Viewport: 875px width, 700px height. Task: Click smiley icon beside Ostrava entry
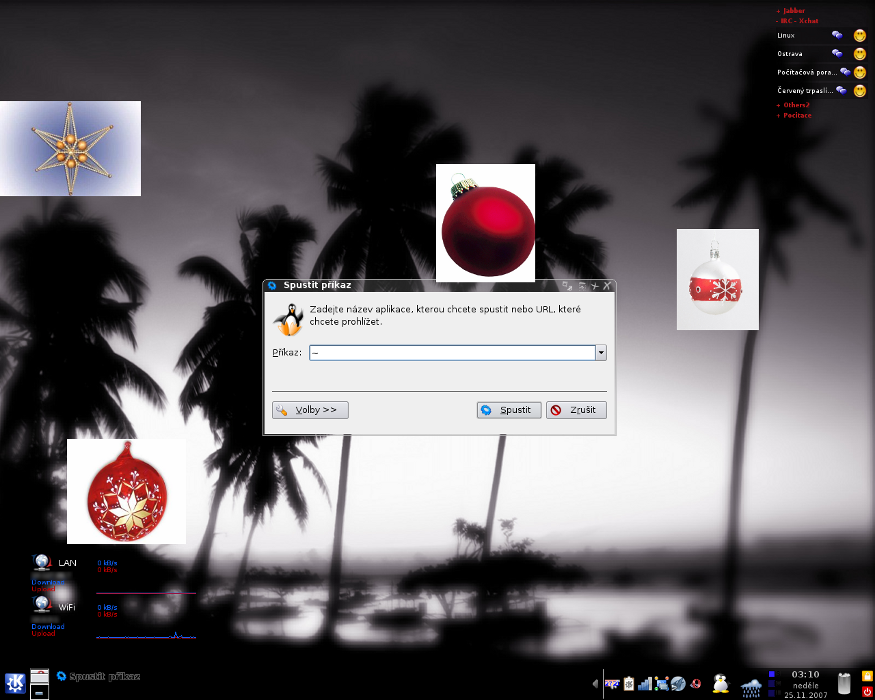[859, 53]
